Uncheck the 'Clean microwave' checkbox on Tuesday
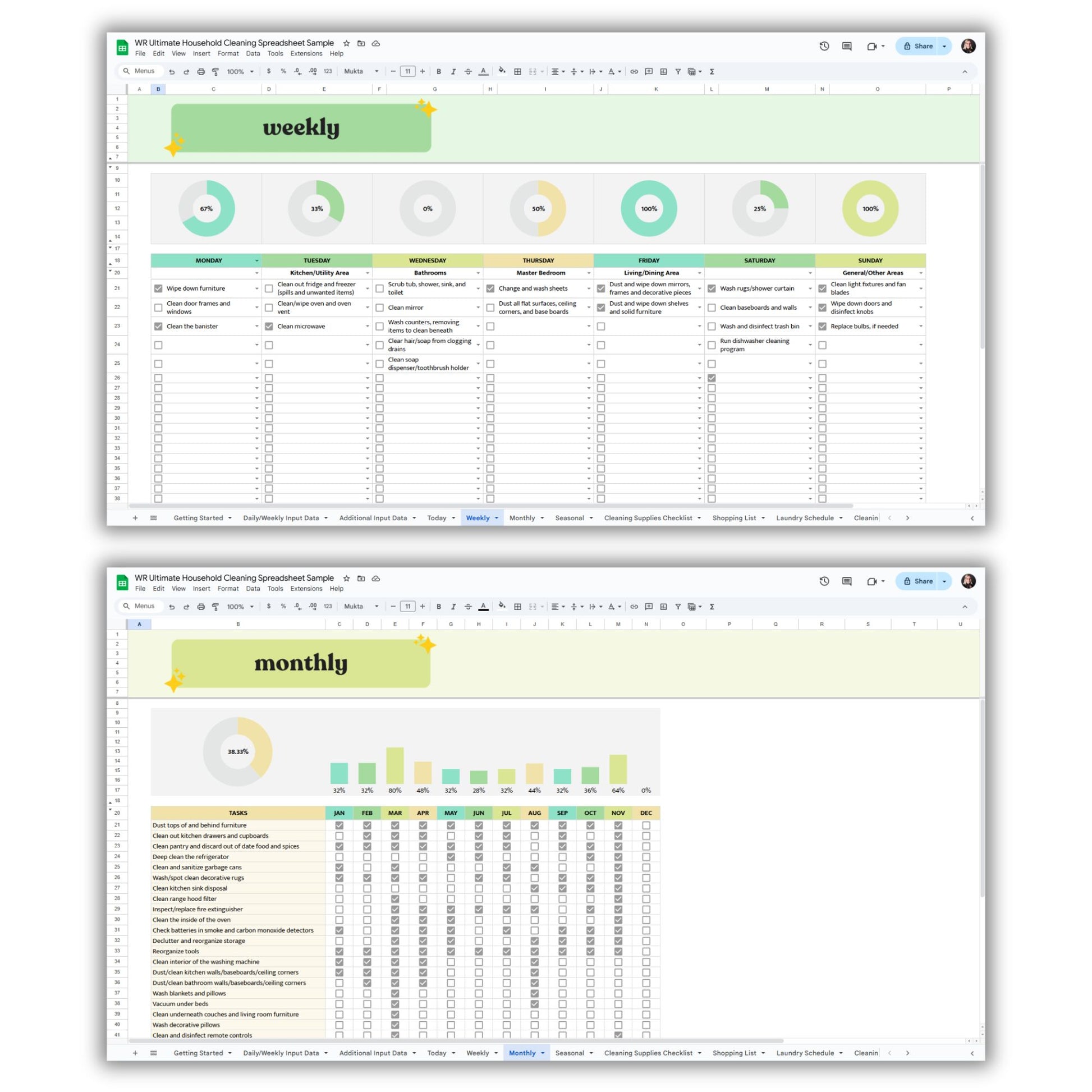Viewport: 1092px width, 1092px height. click(269, 326)
